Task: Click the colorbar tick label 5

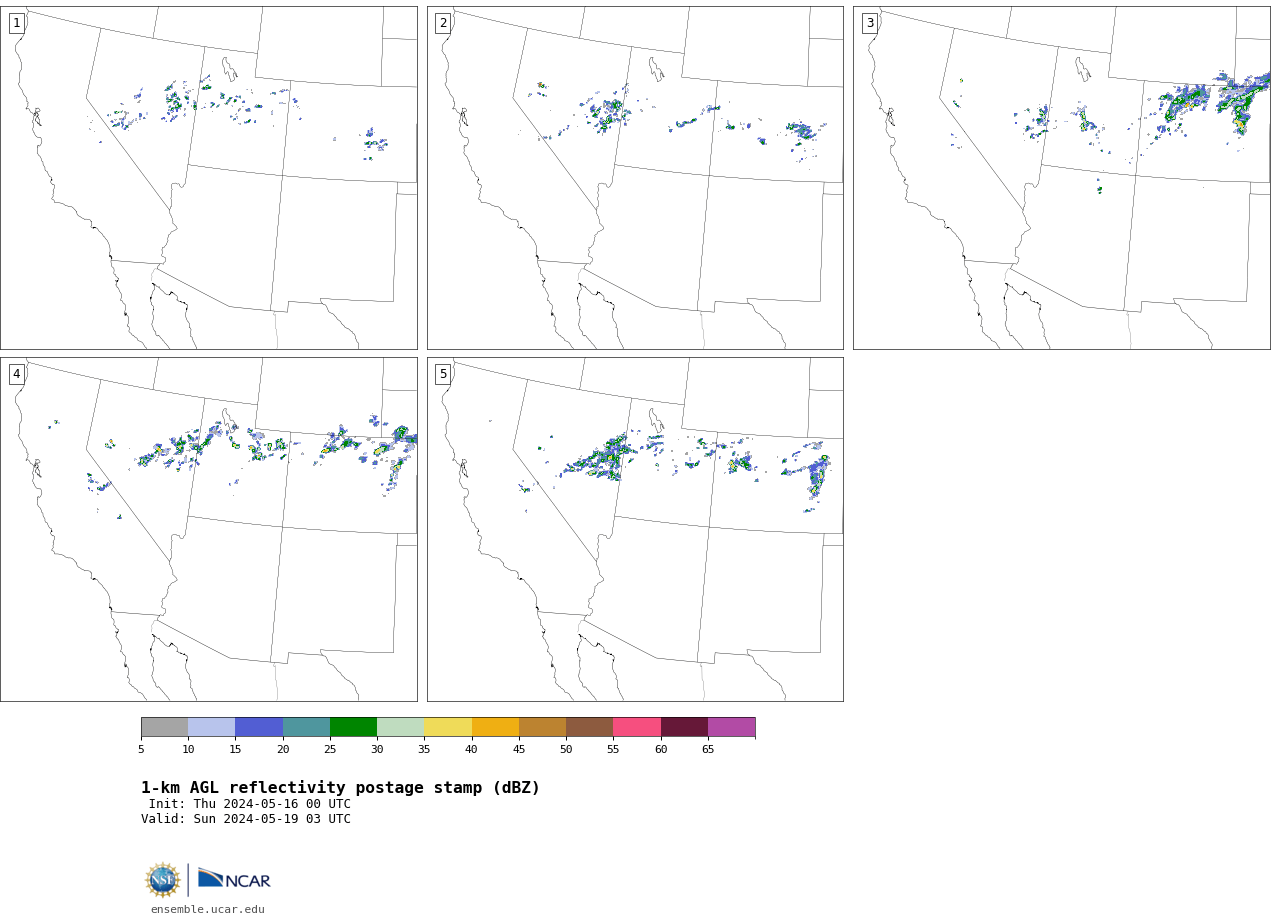Action: point(141,749)
